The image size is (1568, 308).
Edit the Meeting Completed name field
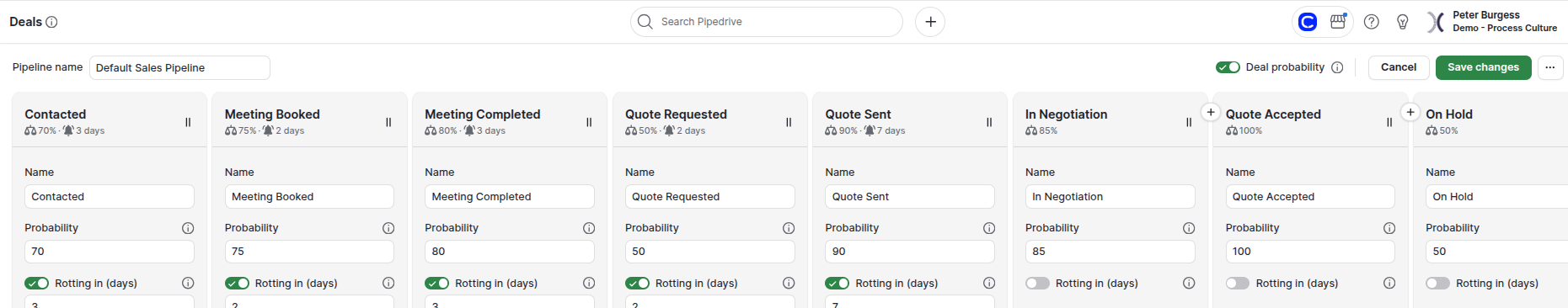510,196
